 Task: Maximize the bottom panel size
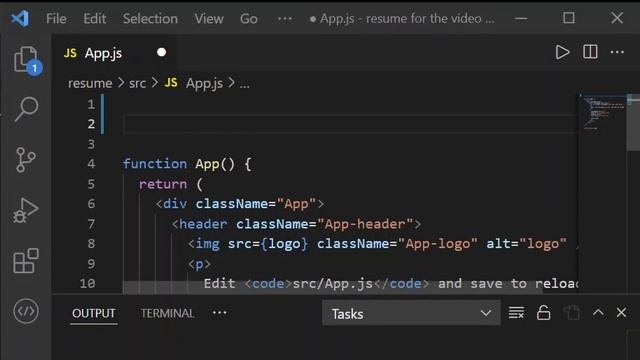[x=598, y=313]
